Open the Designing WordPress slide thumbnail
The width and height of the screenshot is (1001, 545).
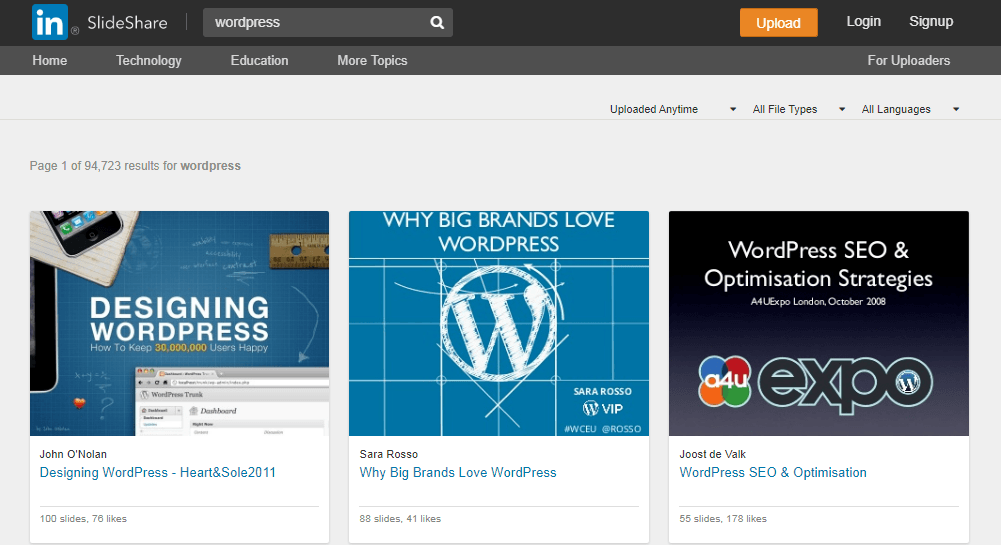(179, 324)
